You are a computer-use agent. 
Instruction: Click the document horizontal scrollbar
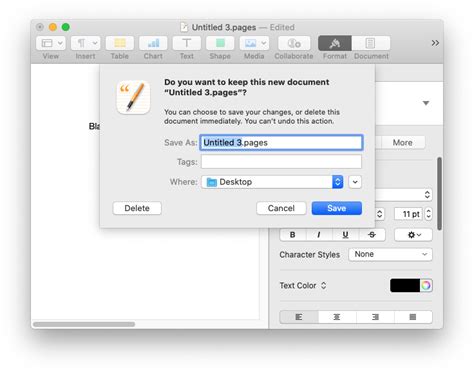(x=84, y=324)
